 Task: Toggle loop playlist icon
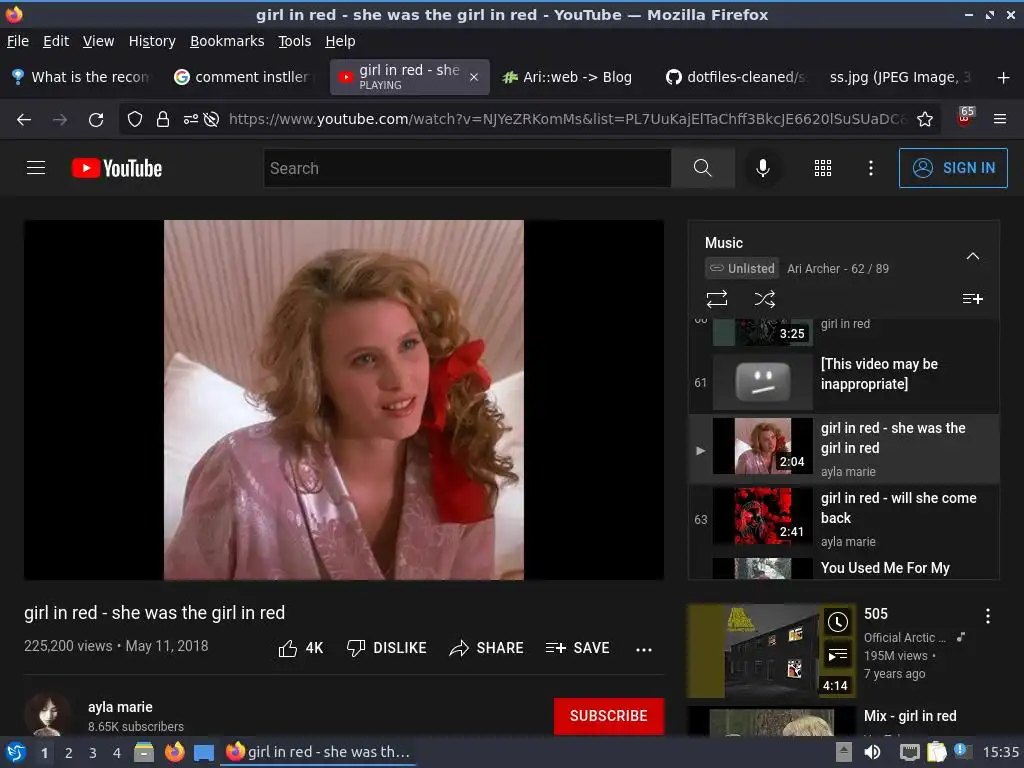[716, 299]
